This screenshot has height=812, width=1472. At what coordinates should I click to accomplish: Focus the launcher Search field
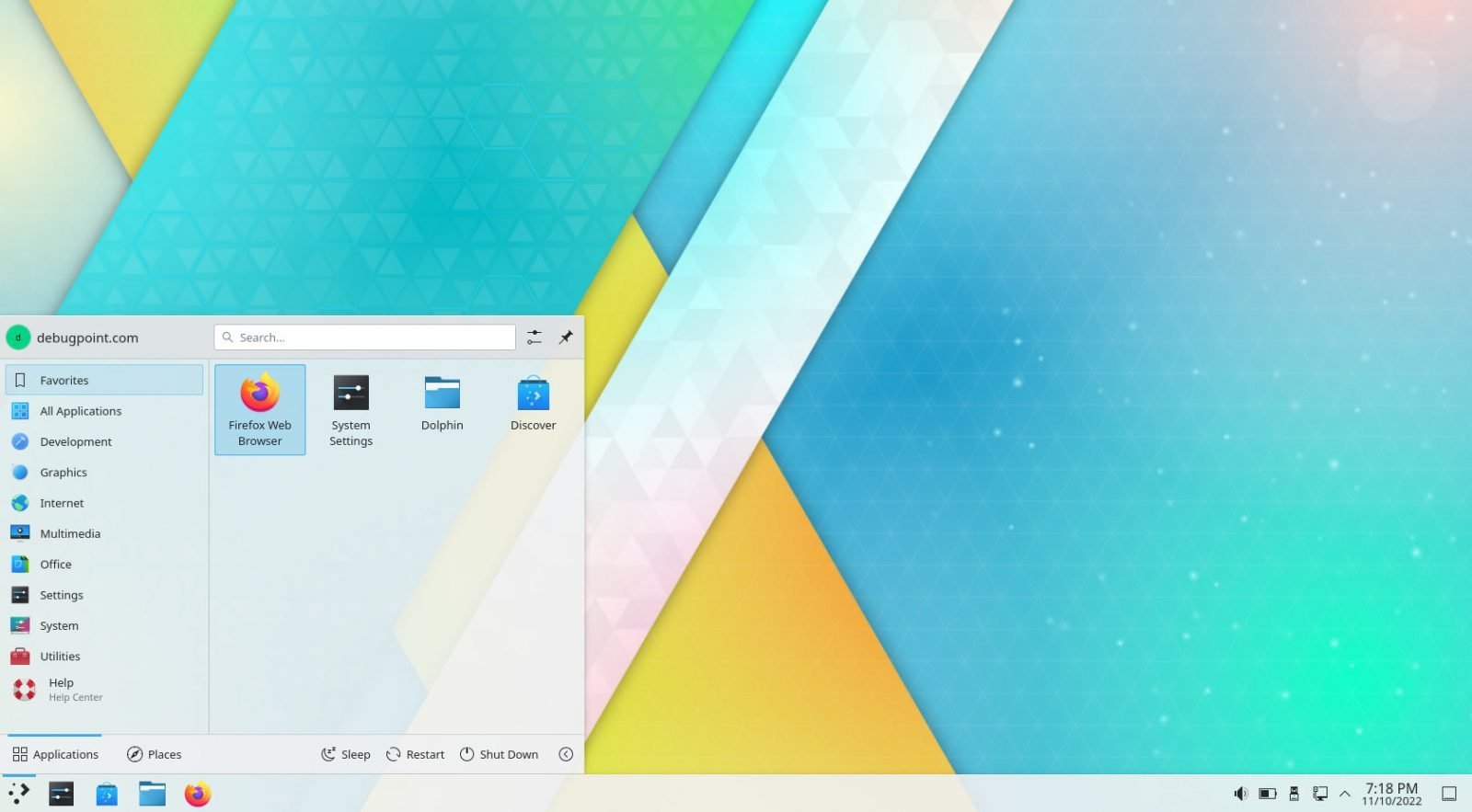pos(364,337)
